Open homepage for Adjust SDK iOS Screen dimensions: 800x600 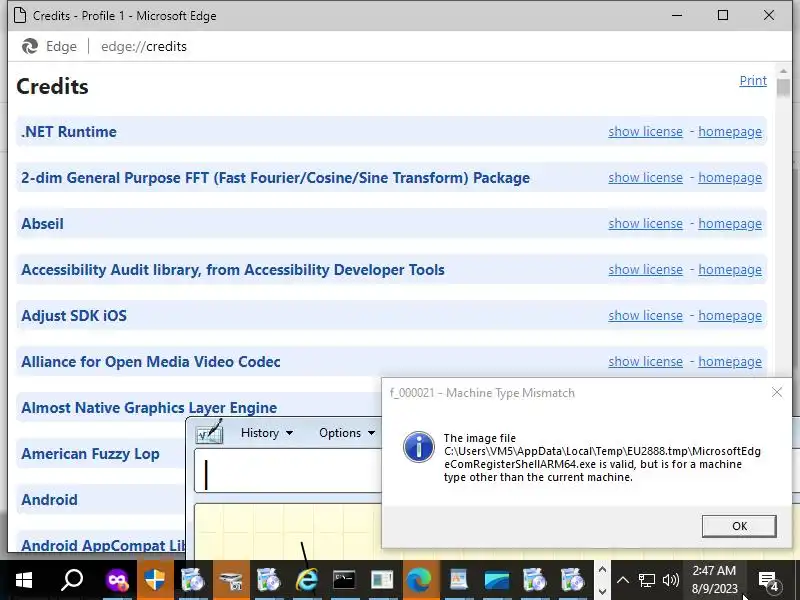730,315
